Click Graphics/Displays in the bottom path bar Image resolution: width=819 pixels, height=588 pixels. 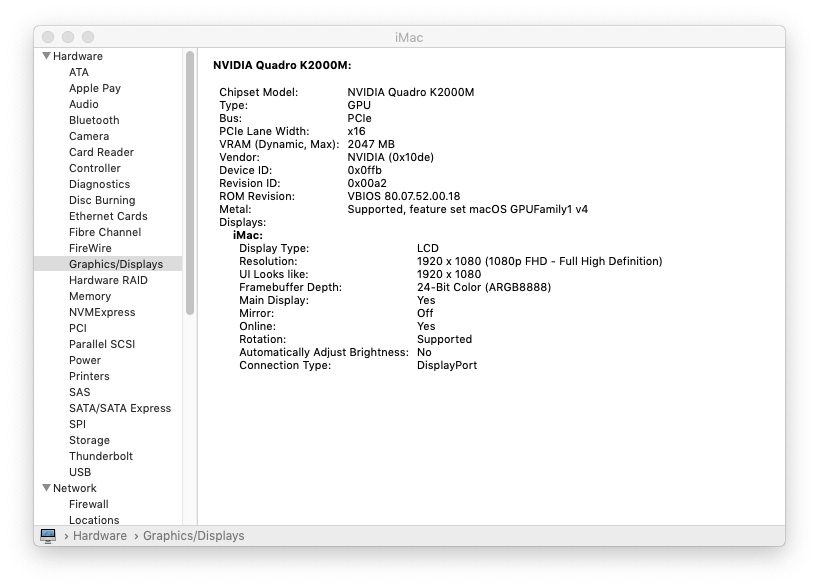click(x=194, y=536)
